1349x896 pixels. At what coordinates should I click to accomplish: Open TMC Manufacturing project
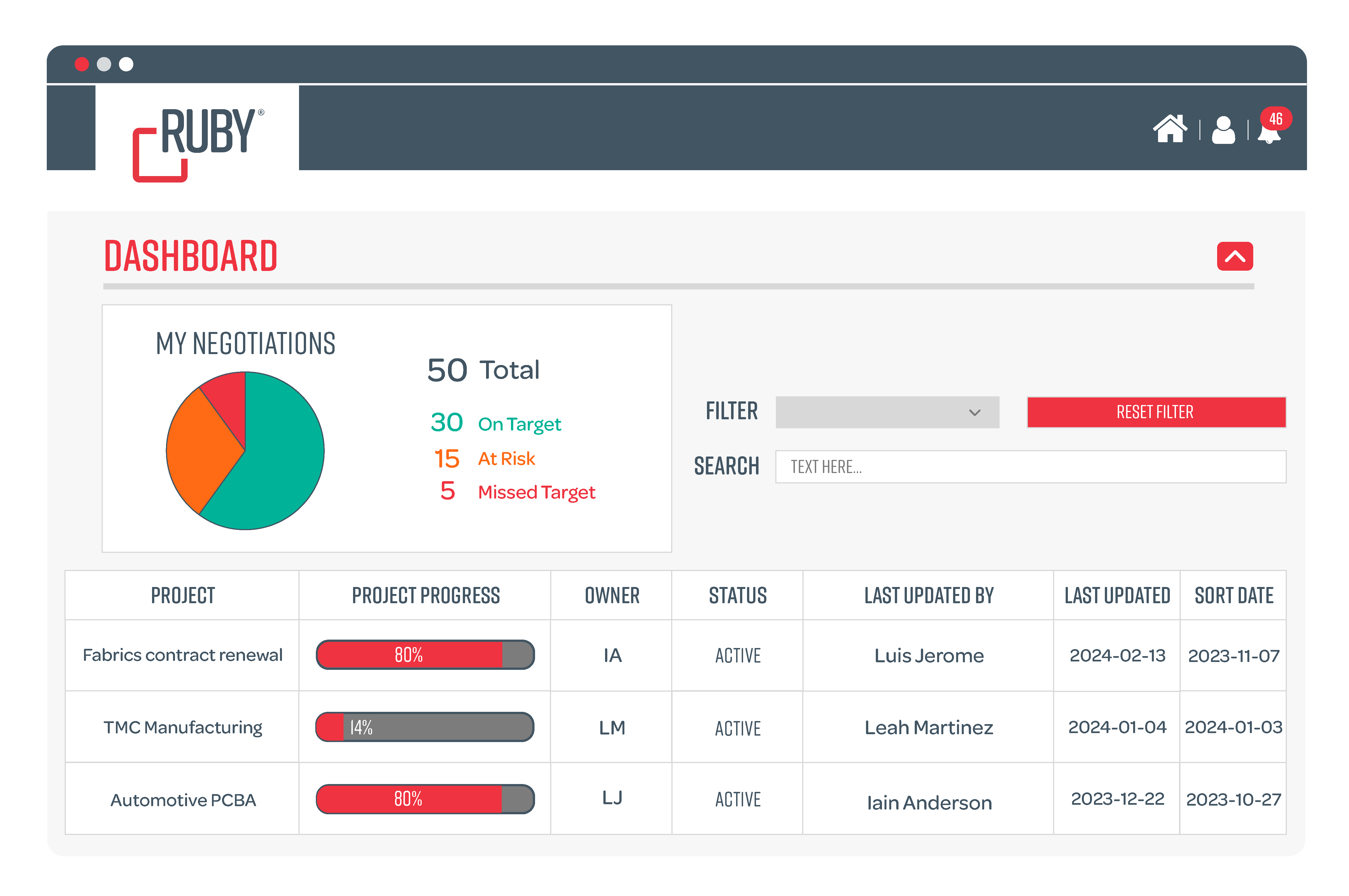coord(182,727)
